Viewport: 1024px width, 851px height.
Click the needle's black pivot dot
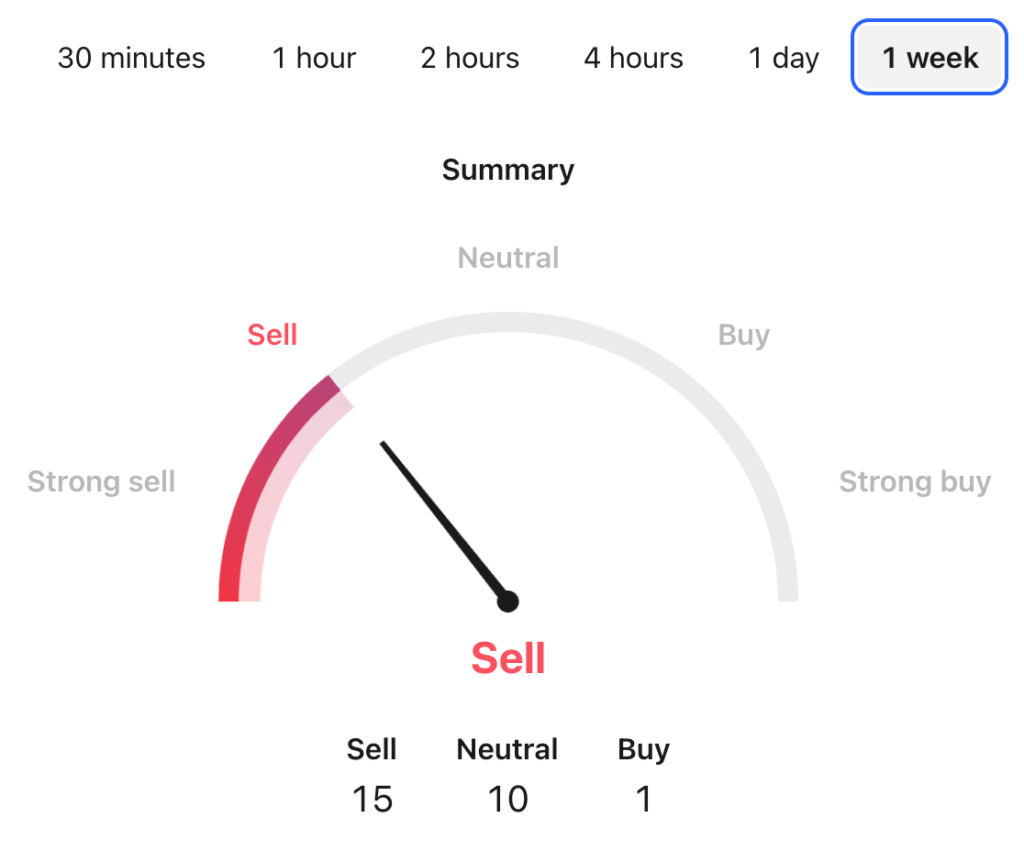click(x=508, y=601)
